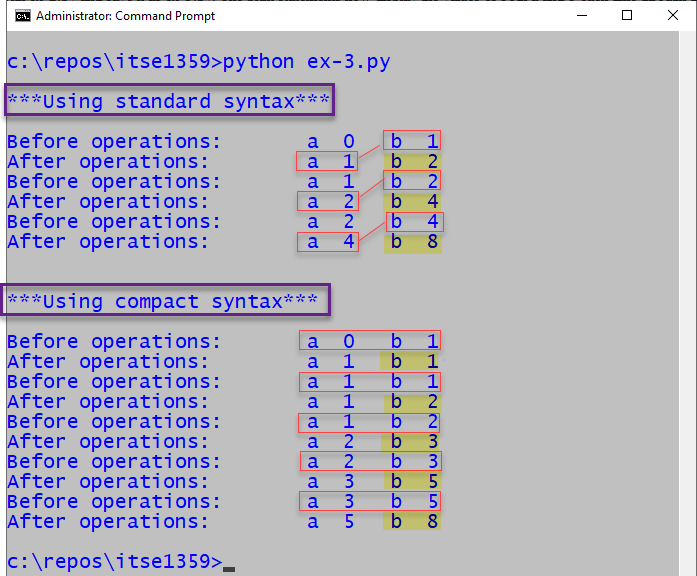The width and height of the screenshot is (697, 576).
Task: Click red-boxed 'a 1' under standard syntax
Action: click(327, 161)
